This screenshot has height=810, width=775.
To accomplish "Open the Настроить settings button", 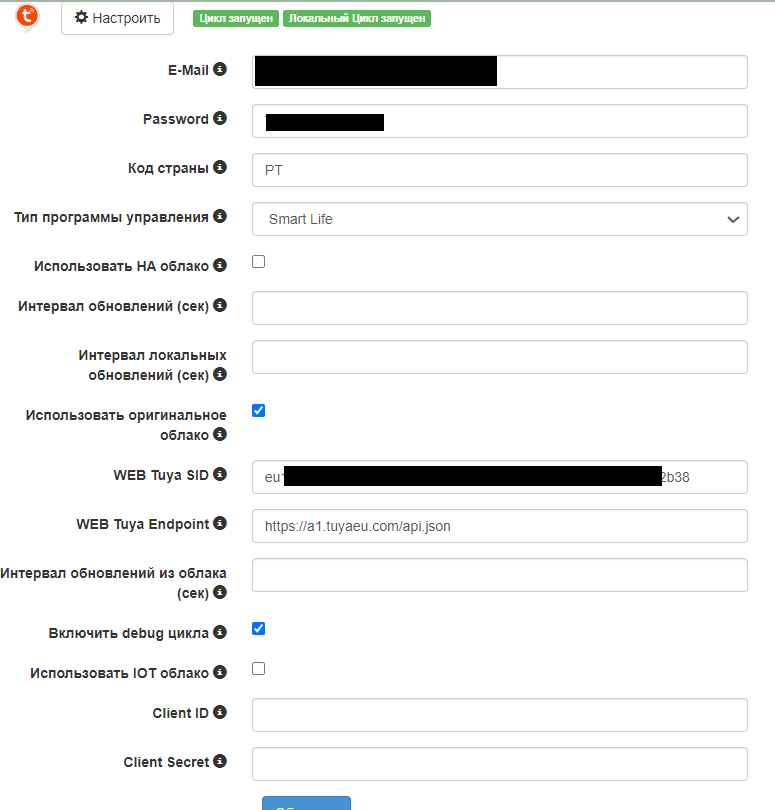I will [117, 18].
